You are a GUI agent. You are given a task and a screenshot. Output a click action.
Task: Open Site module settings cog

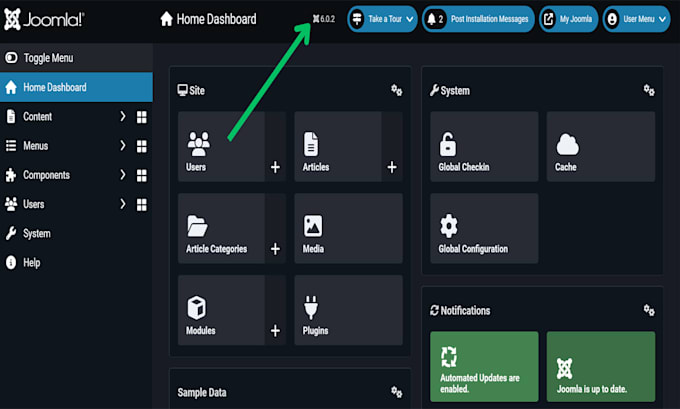(396, 90)
